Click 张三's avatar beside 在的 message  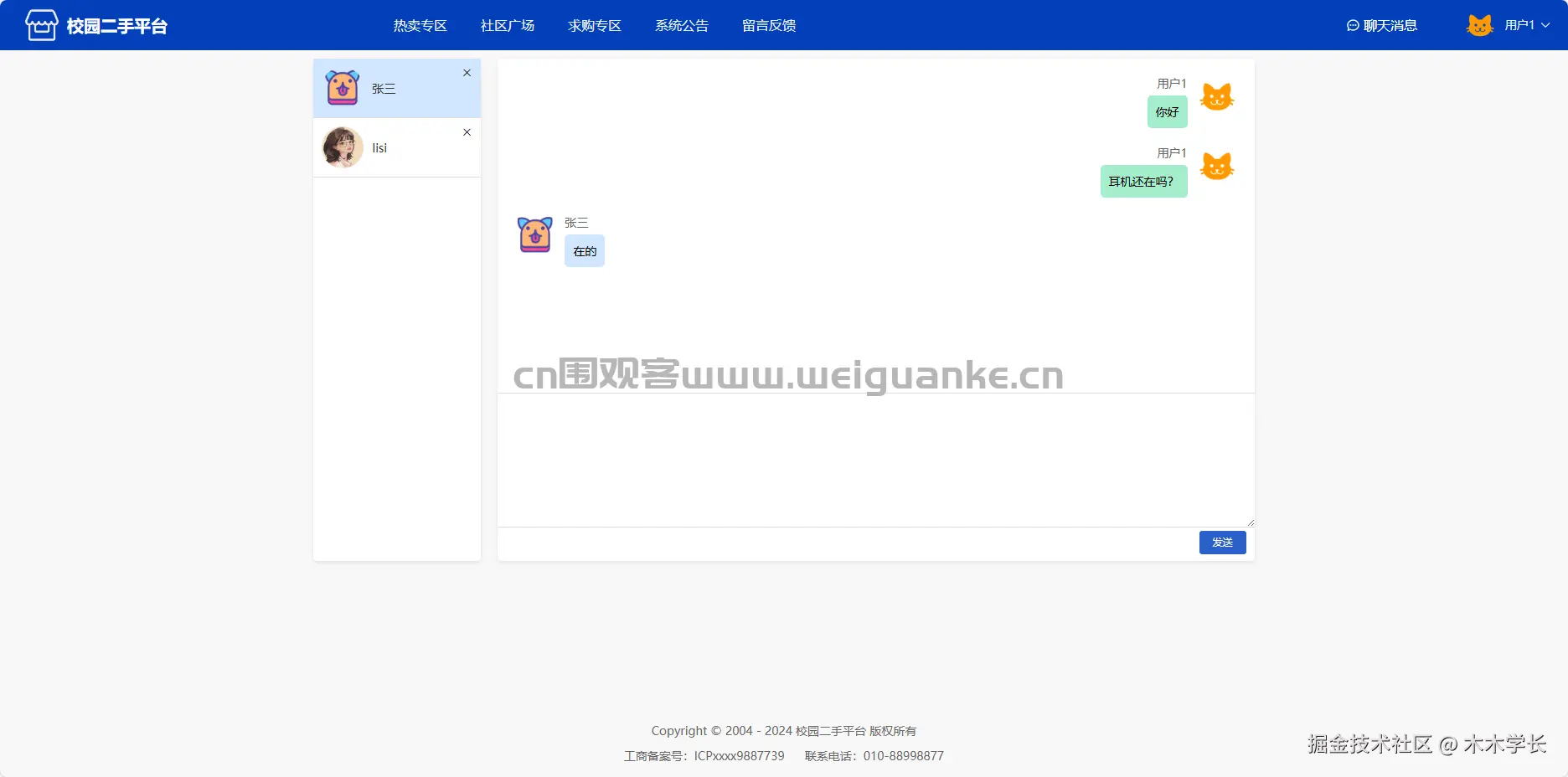click(535, 234)
